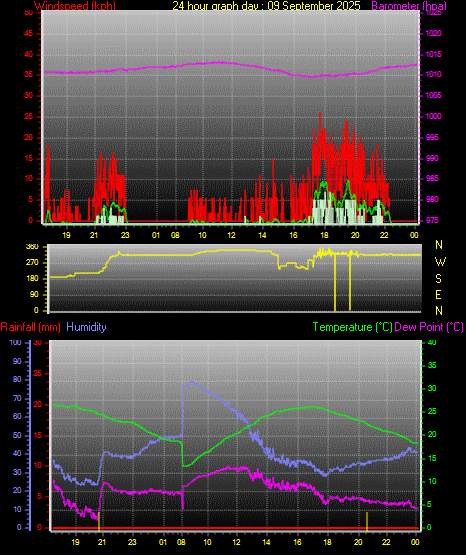Select hour 18 on bottom chart time axis

[328, 542]
